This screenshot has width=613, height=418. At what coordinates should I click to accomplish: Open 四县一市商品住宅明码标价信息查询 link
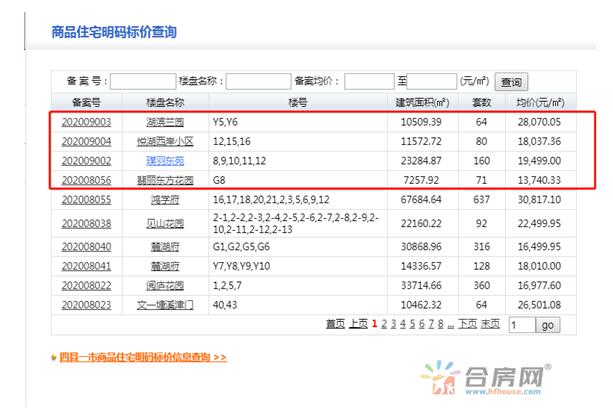coord(142,356)
